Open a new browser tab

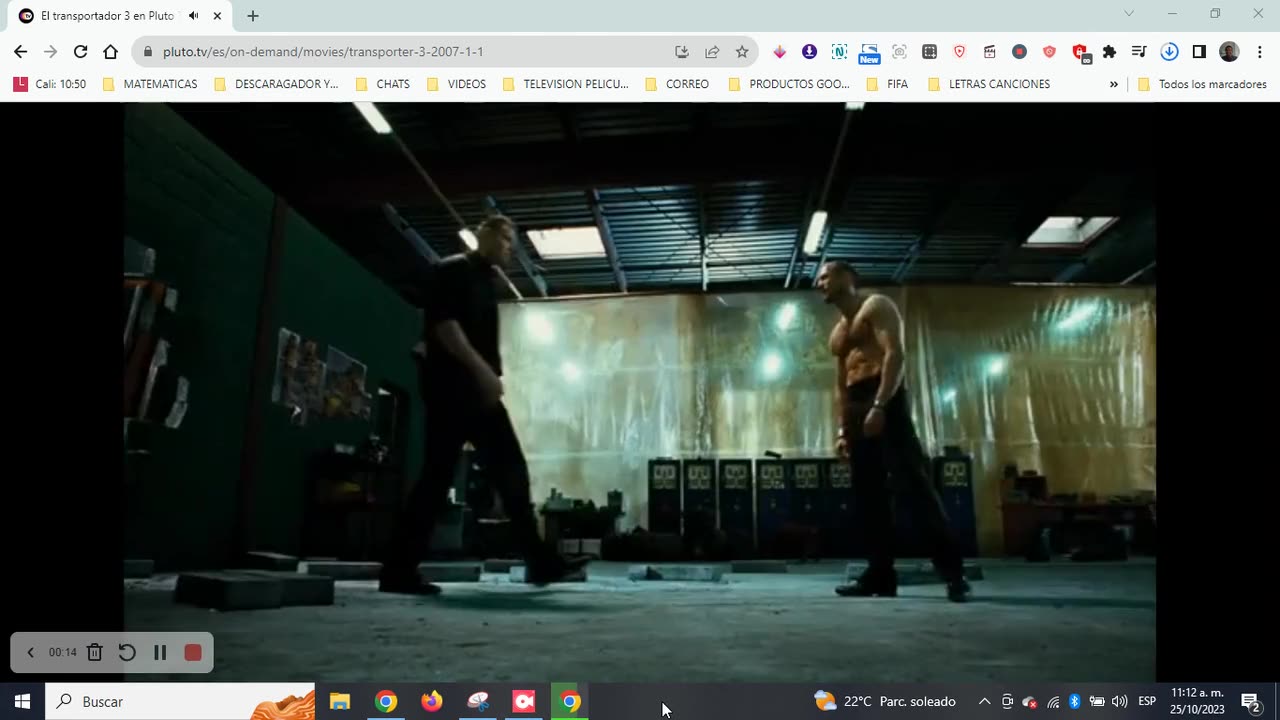tap(253, 16)
